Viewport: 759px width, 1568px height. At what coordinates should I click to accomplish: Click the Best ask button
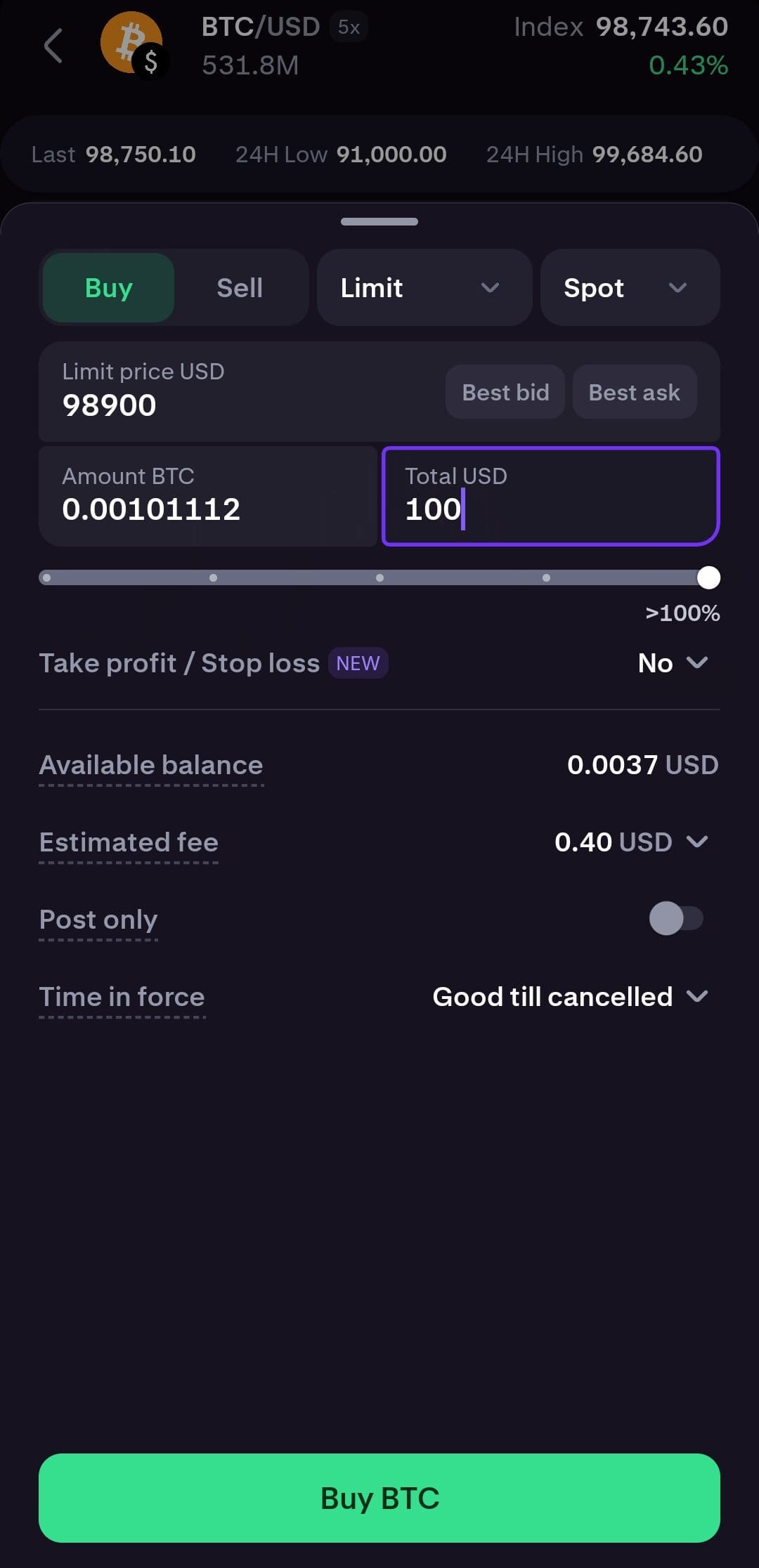(634, 392)
